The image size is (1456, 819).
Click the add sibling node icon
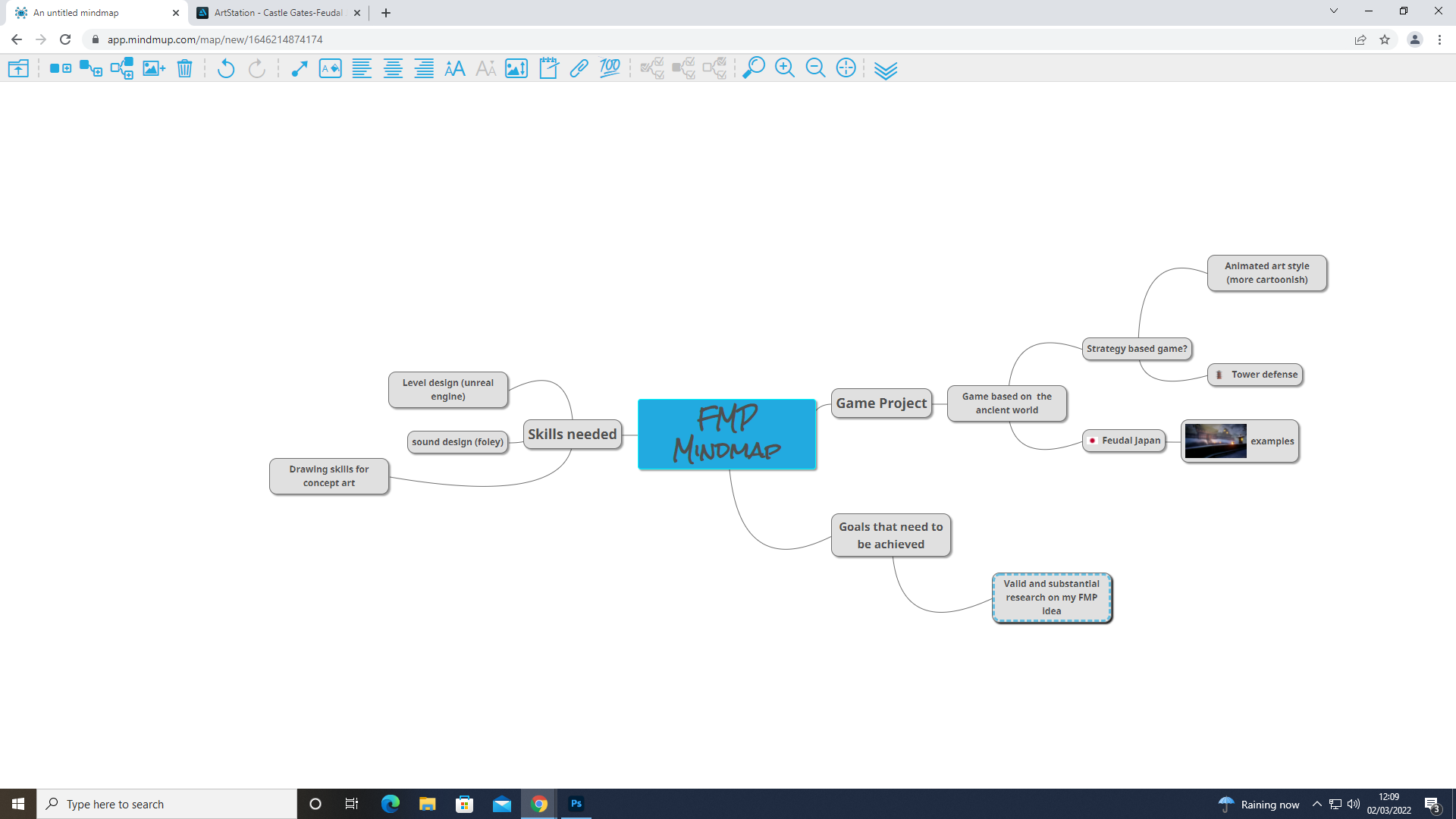[x=60, y=68]
